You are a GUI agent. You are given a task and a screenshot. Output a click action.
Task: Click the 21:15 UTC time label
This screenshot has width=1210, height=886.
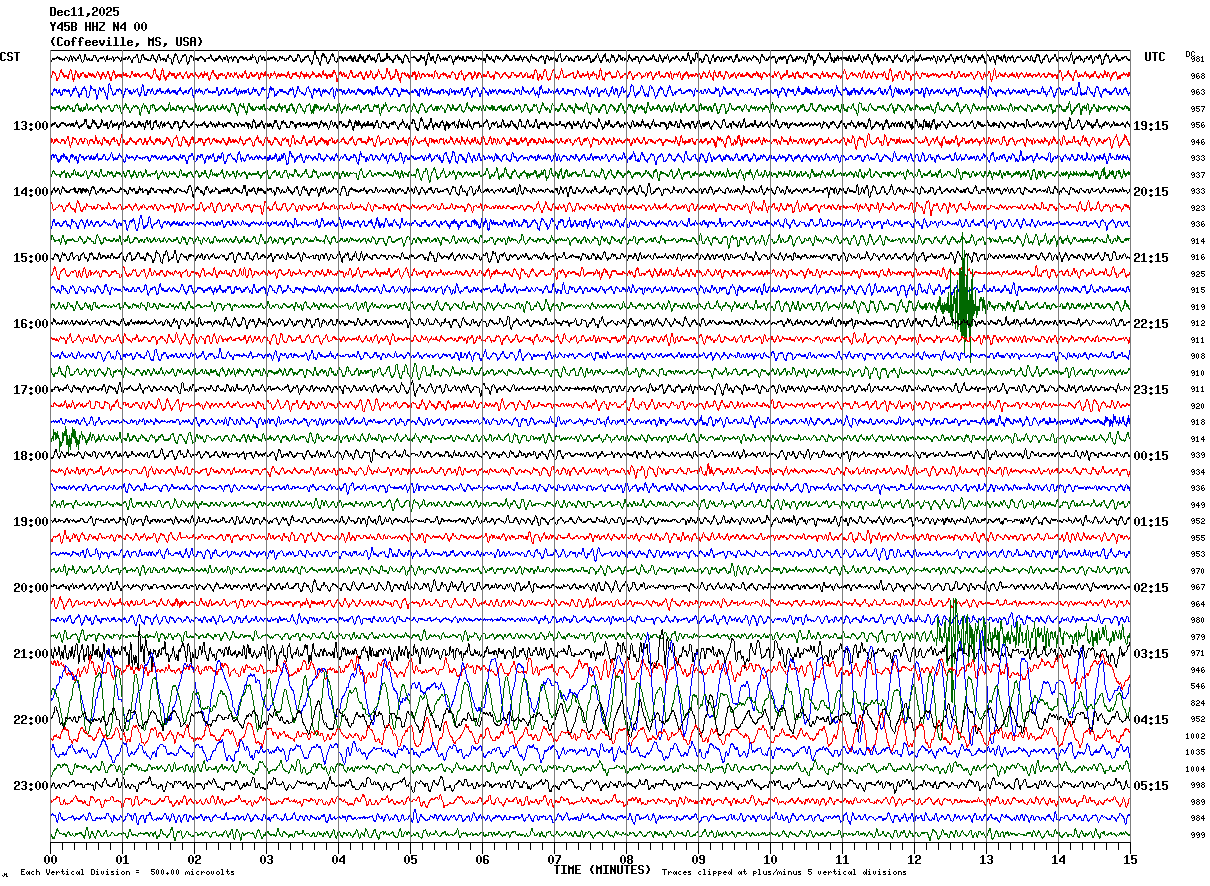click(1151, 258)
